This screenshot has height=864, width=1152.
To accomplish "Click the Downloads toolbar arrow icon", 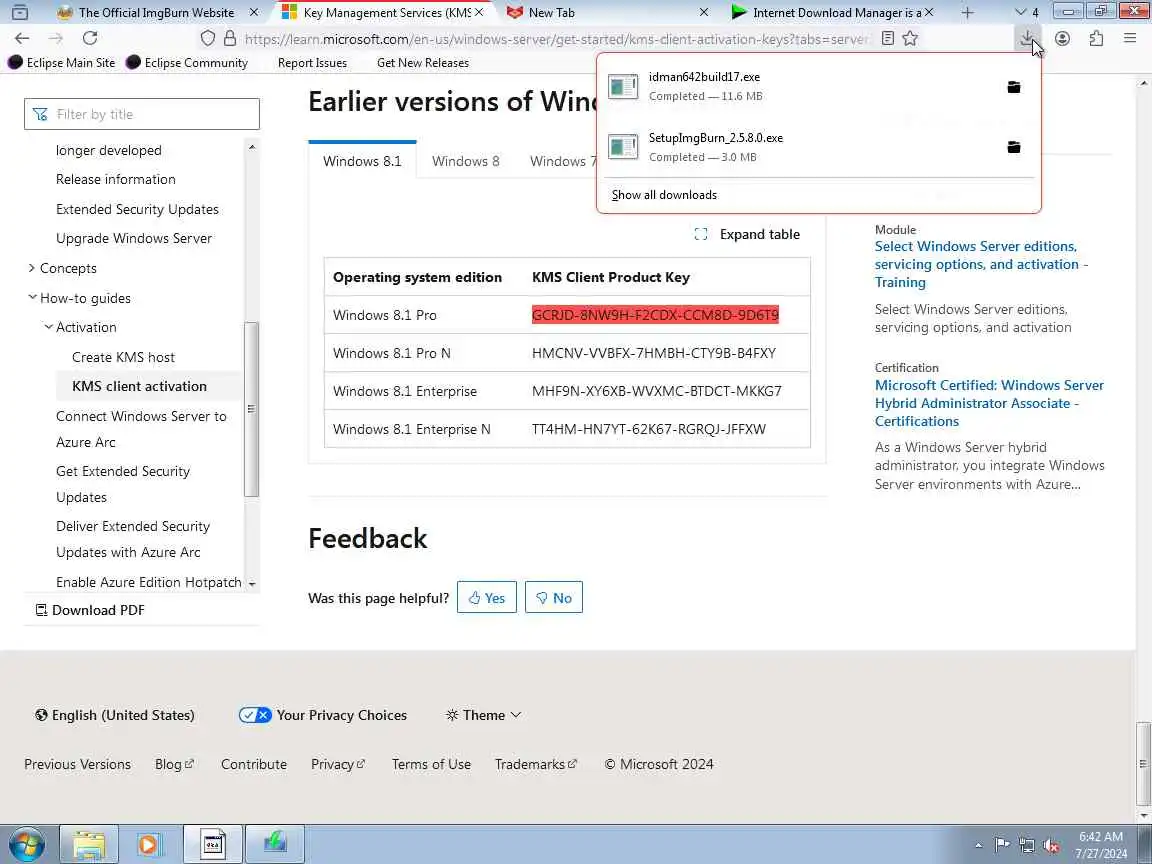I will coord(1027,38).
